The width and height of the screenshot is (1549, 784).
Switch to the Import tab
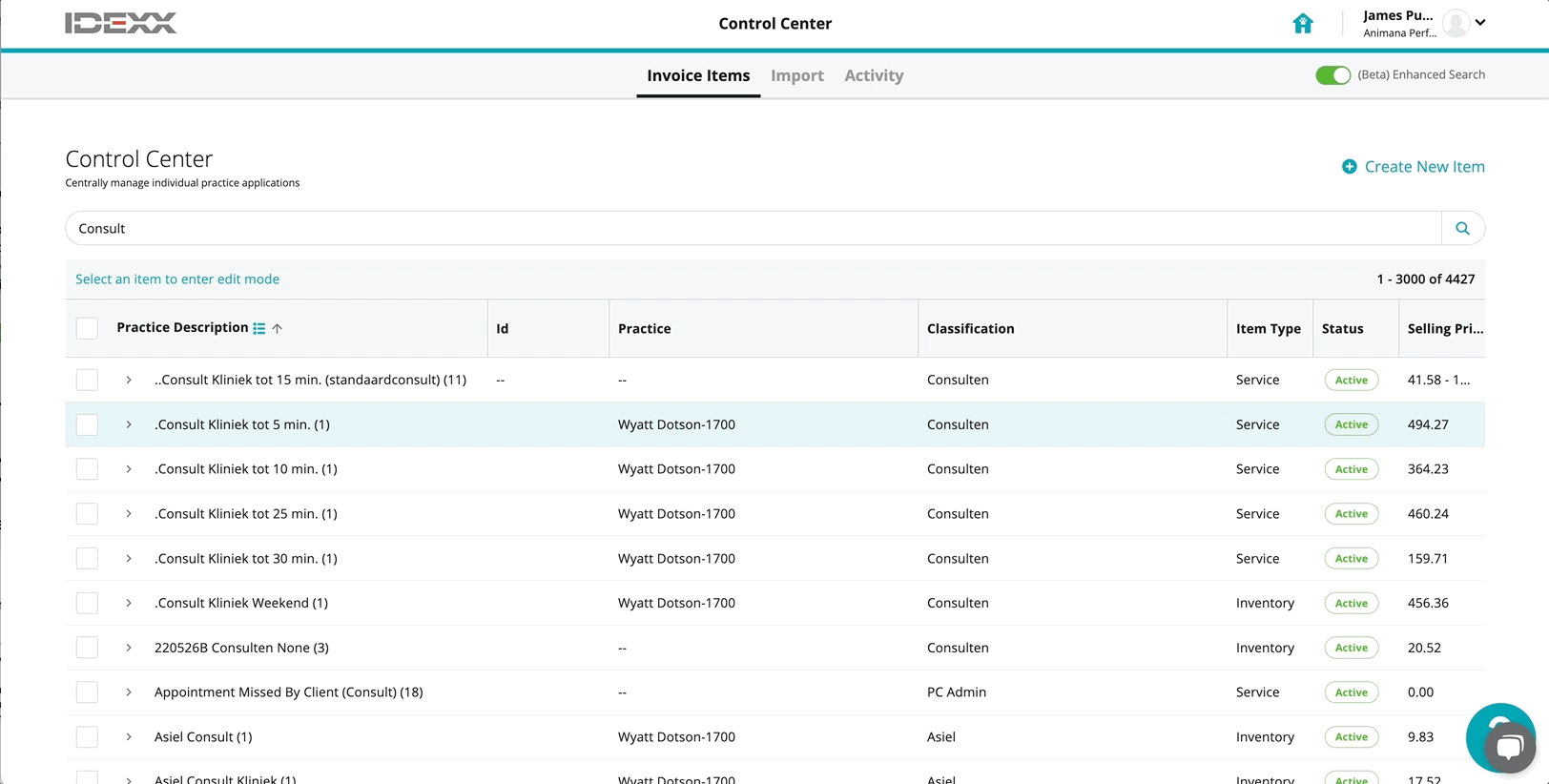796,75
